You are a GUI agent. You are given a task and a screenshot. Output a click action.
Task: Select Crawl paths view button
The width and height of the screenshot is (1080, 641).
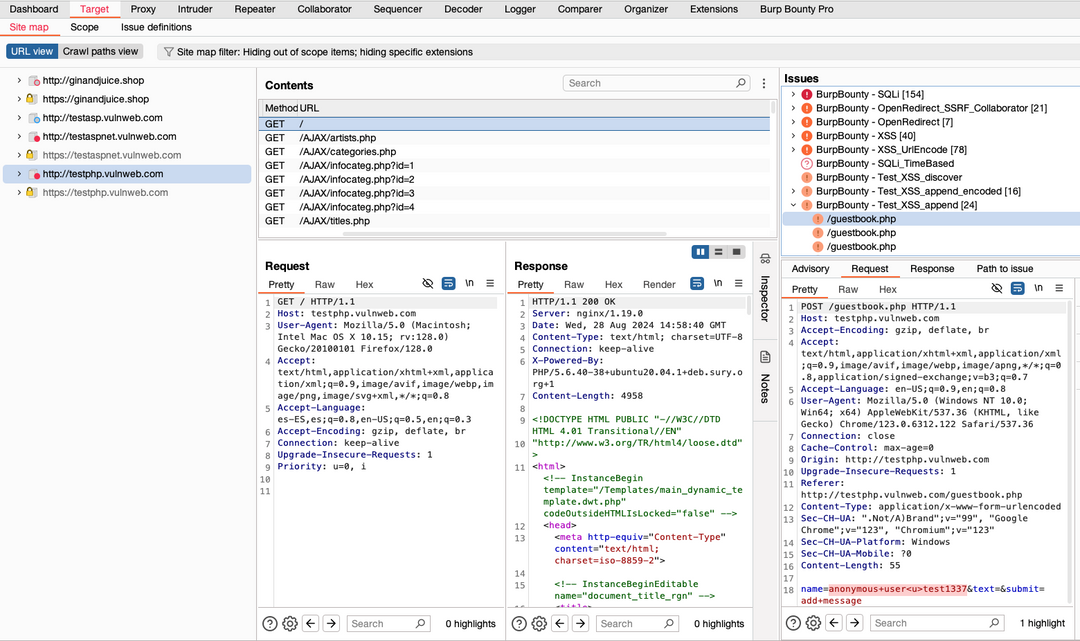point(101,52)
